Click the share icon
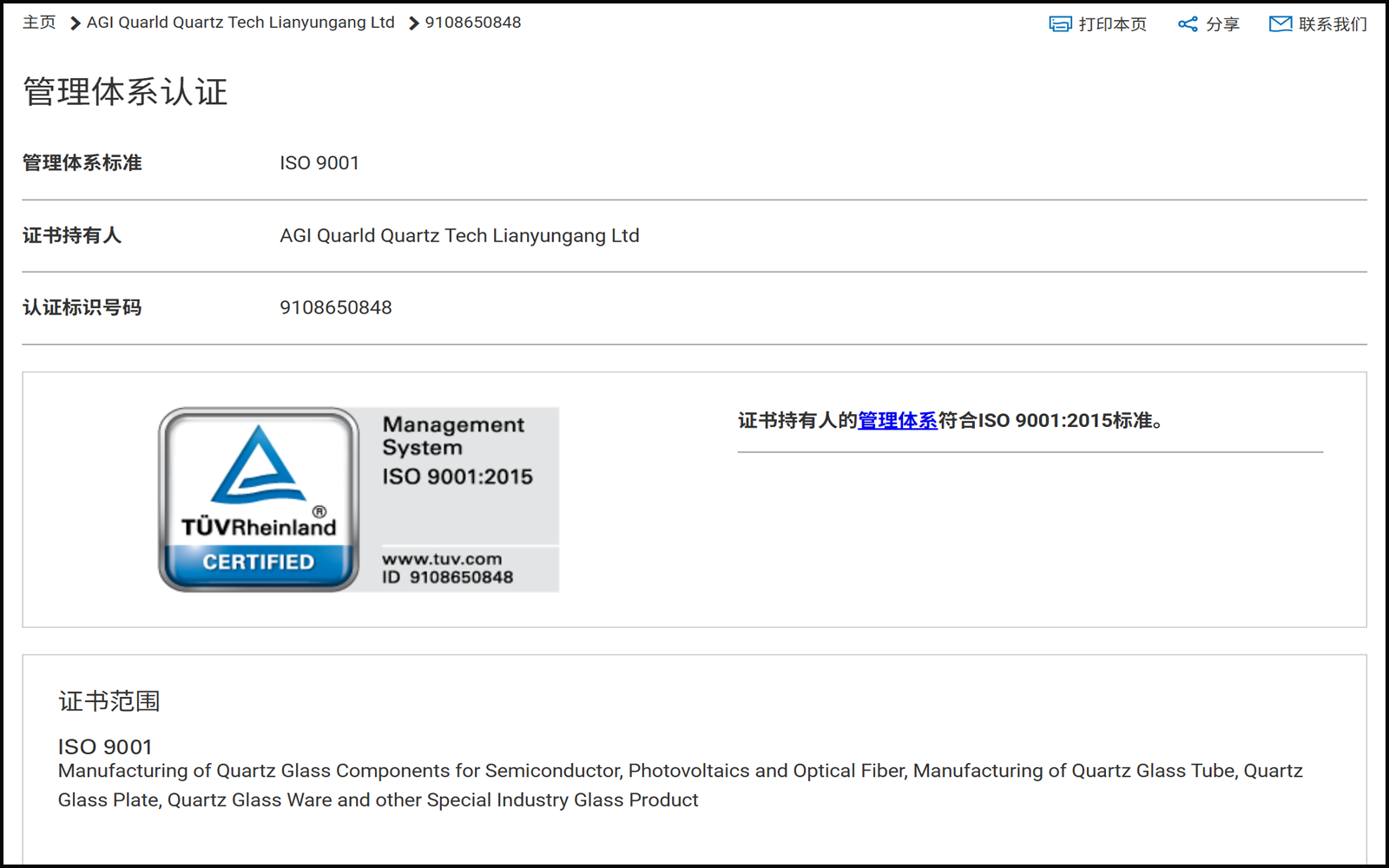The height and width of the screenshot is (868, 1389). [x=1188, y=24]
